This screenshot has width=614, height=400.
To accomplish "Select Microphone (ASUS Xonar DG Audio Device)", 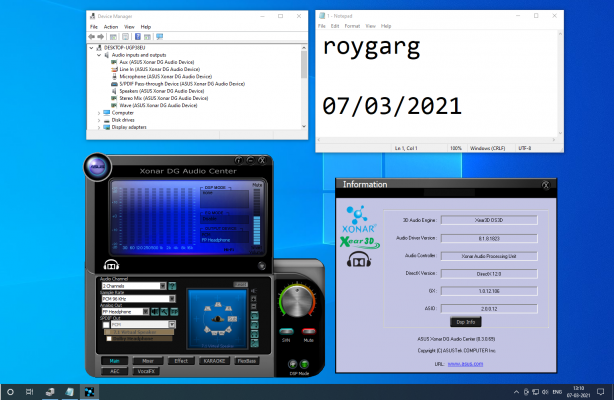I will [166, 77].
